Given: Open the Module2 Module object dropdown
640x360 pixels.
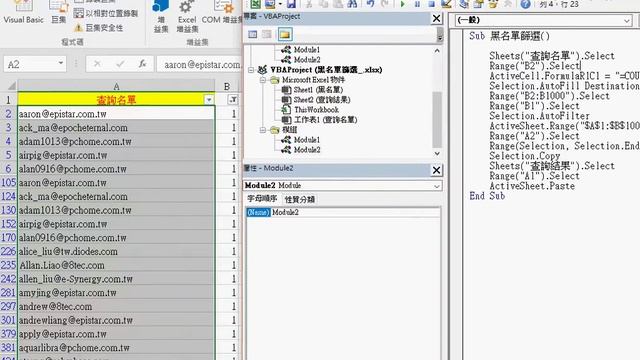Looking at the screenshot, I should pos(437,186).
